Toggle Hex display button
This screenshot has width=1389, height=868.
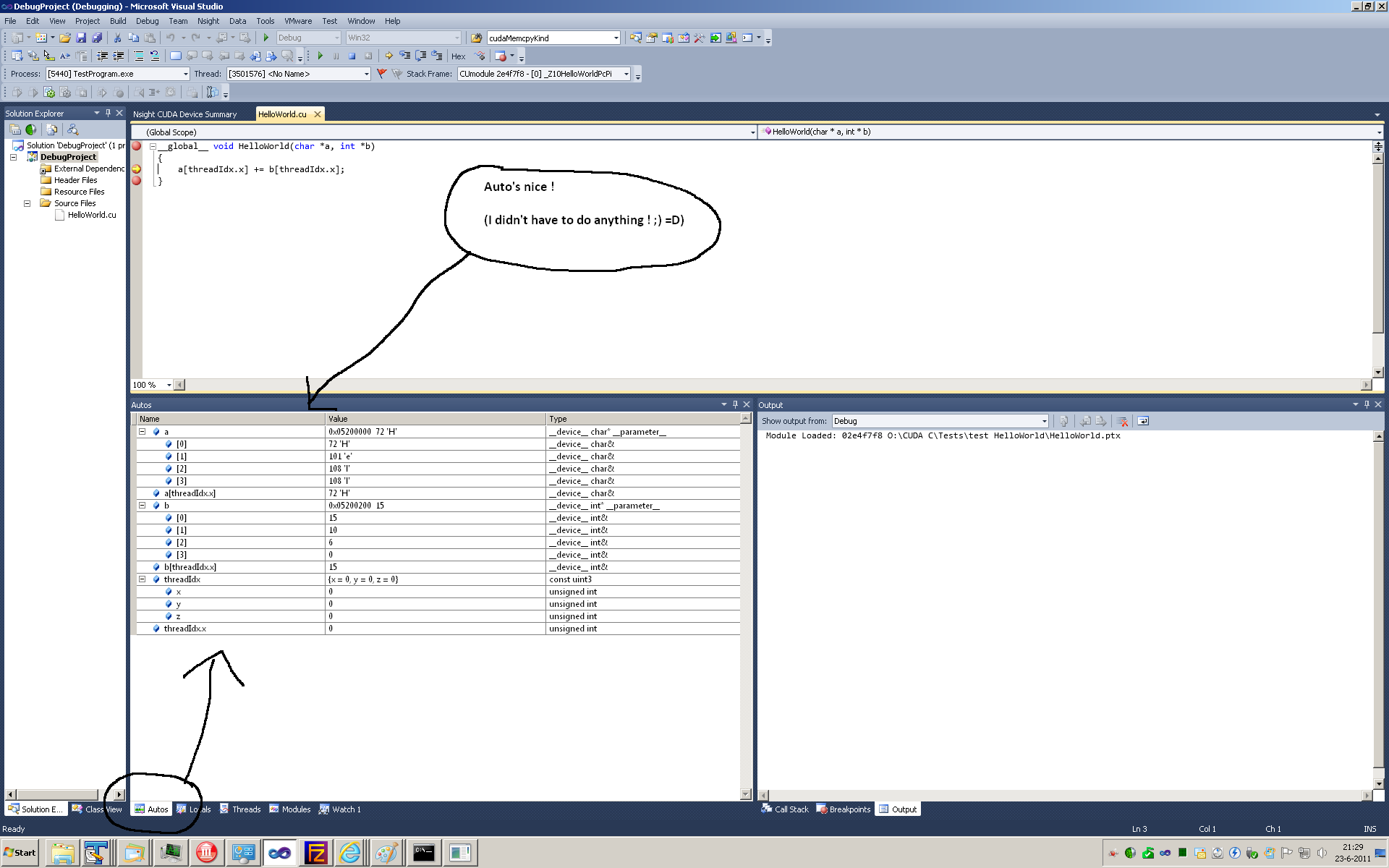coord(459,56)
